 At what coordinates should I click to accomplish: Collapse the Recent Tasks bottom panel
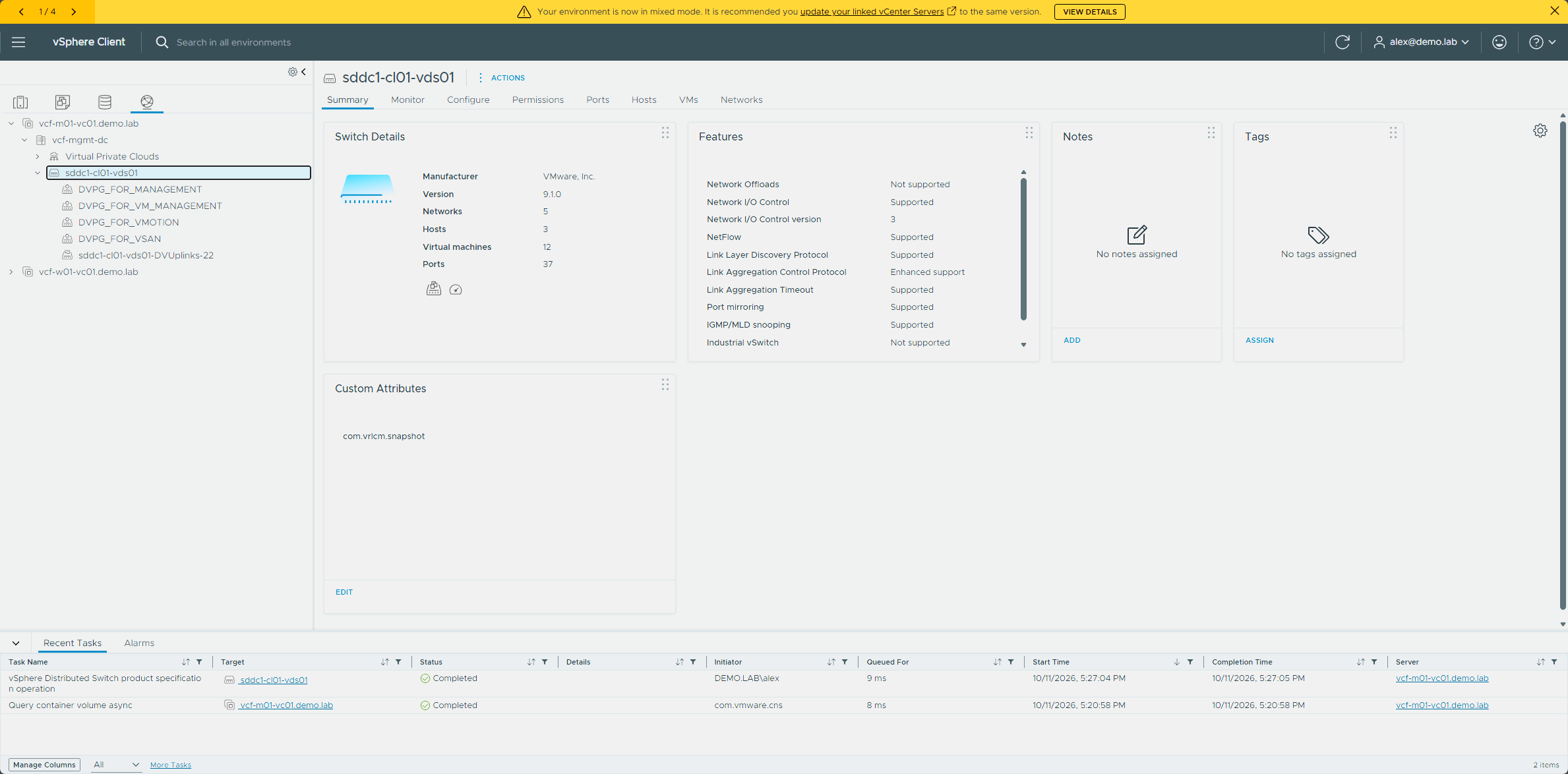click(x=16, y=643)
